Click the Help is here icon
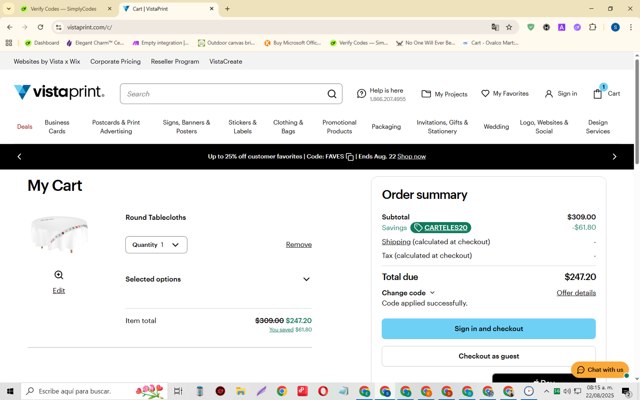This screenshot has height=400, width=640. (361, 93)
